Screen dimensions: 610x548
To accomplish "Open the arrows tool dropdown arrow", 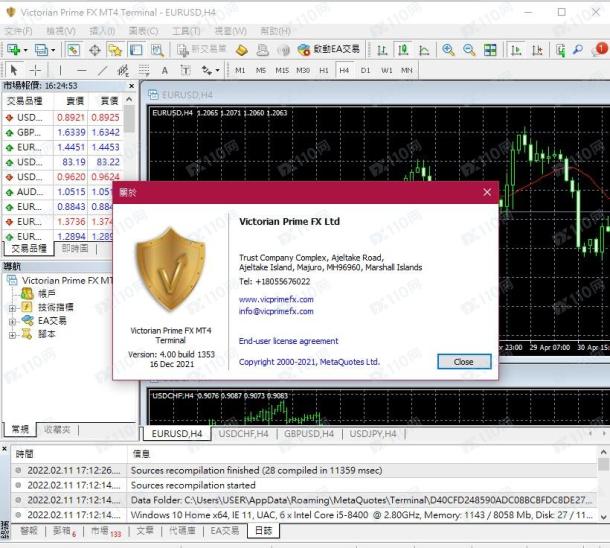I will click(x=217, y=70).
